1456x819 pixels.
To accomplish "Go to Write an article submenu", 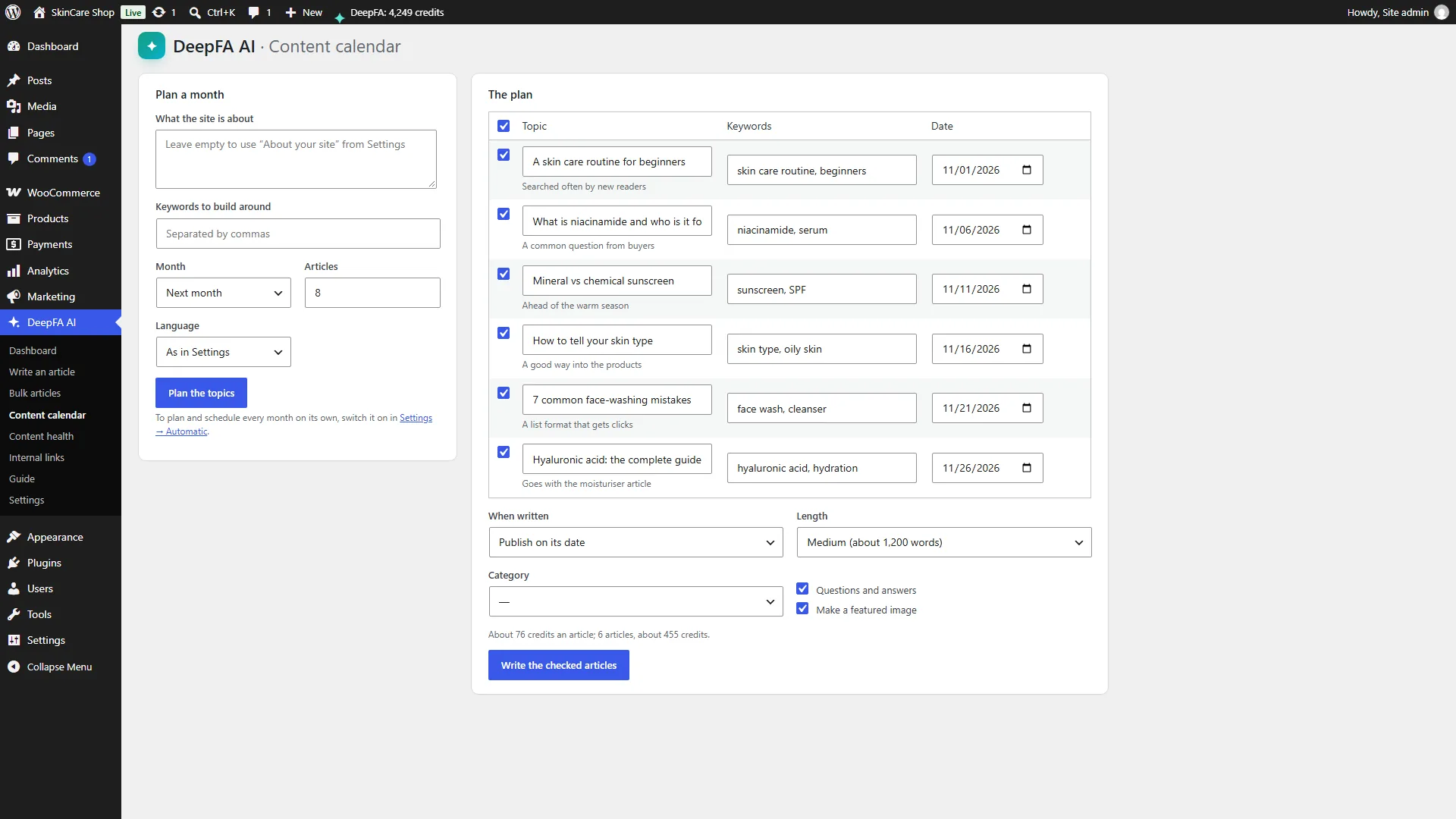I will point(42,372).
